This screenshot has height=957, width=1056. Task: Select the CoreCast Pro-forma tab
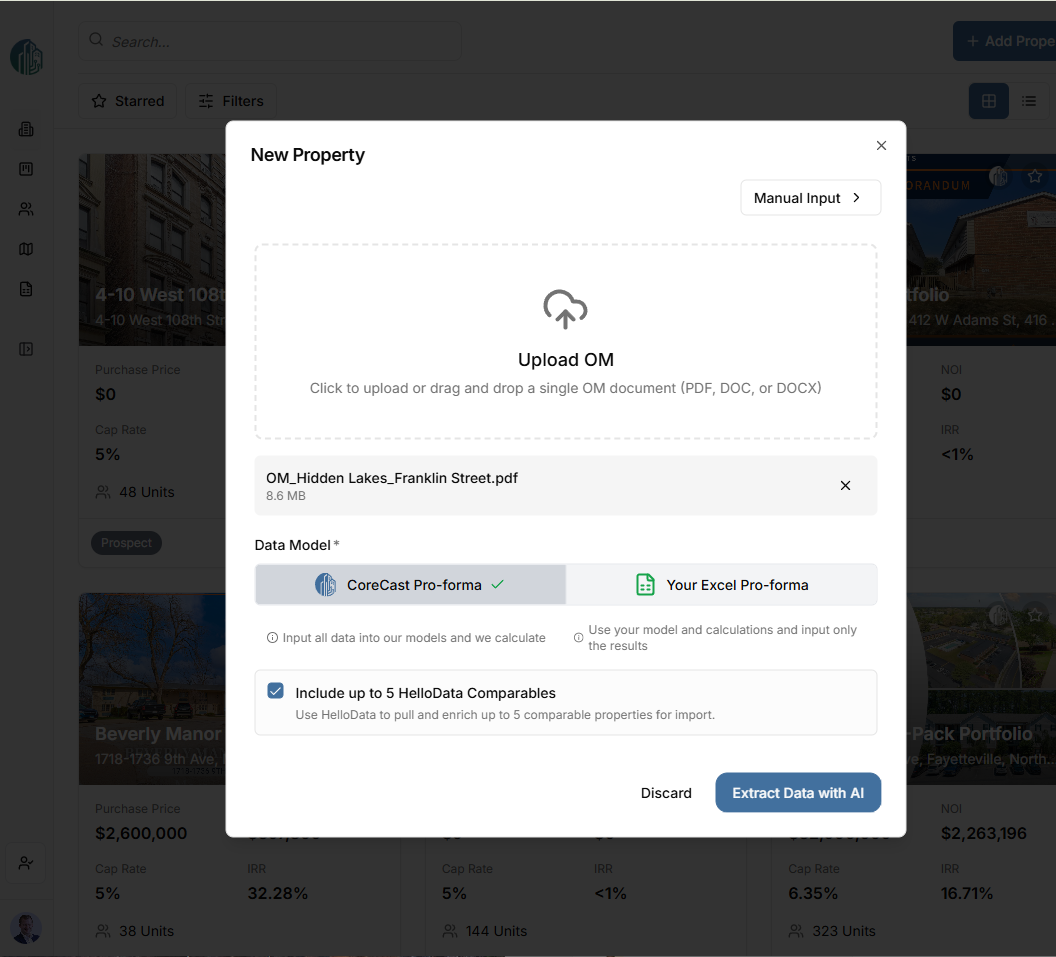click(410, 584)
